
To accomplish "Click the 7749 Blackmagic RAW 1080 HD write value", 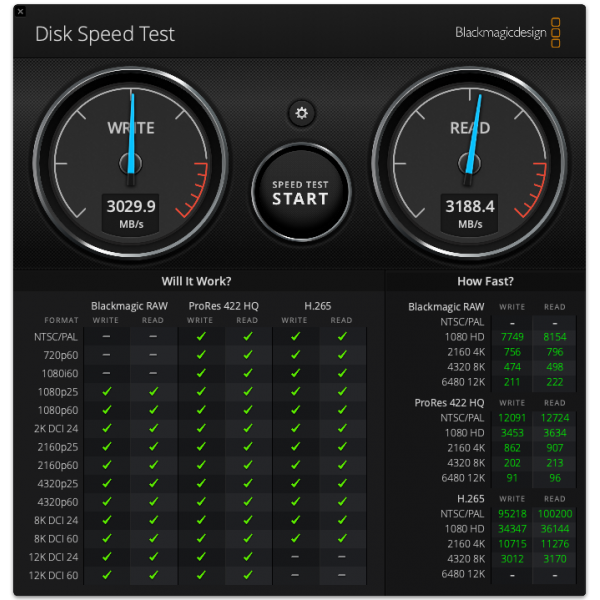I will [512, 337].
